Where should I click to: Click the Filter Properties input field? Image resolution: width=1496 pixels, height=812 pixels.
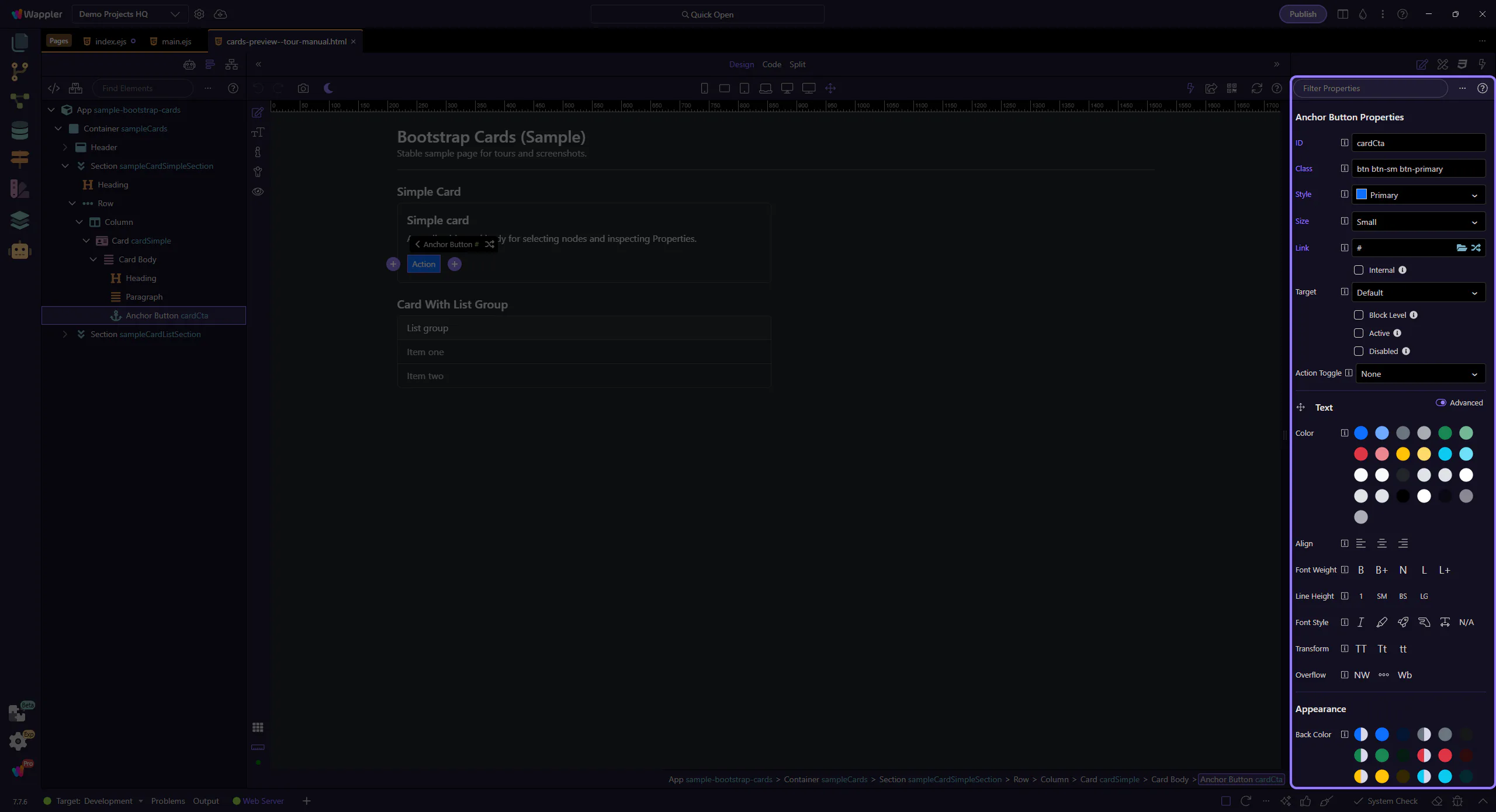tap(1370, 88)
